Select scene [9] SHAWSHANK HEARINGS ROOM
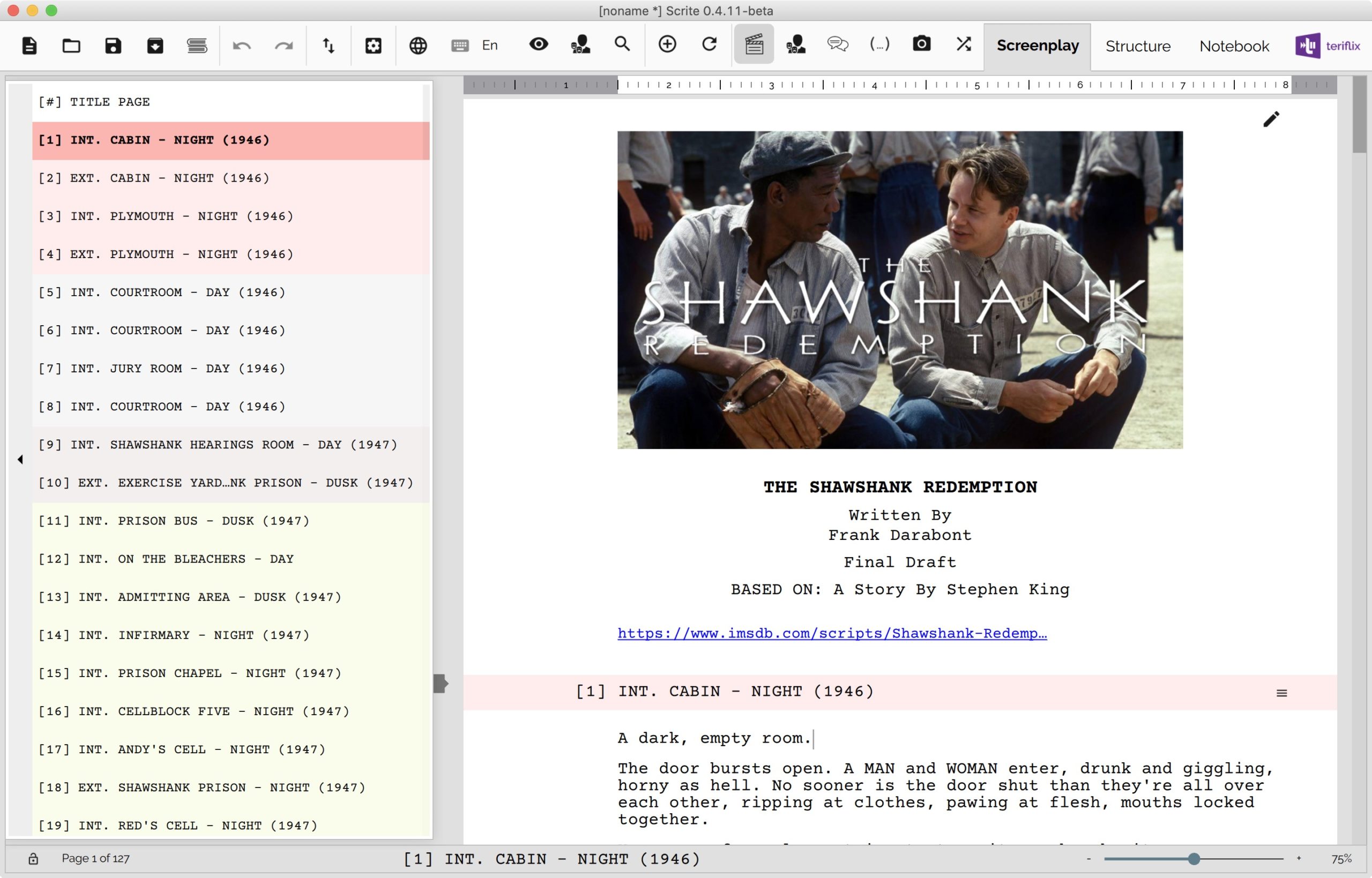The height and width of the screenshot is (878, 1372). coord(231,445)
